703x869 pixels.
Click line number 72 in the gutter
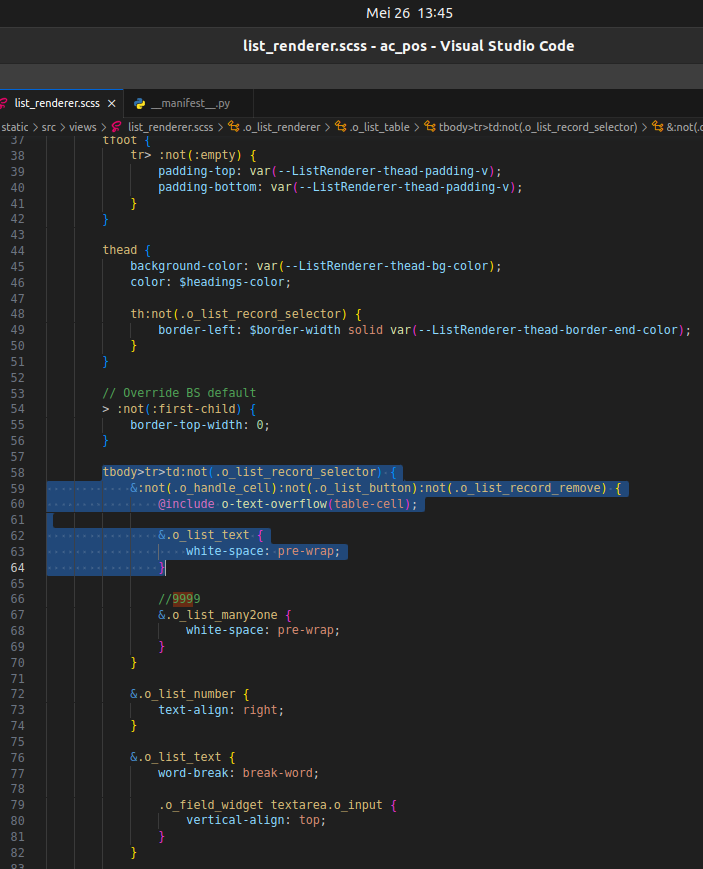(x=17, y=693)
